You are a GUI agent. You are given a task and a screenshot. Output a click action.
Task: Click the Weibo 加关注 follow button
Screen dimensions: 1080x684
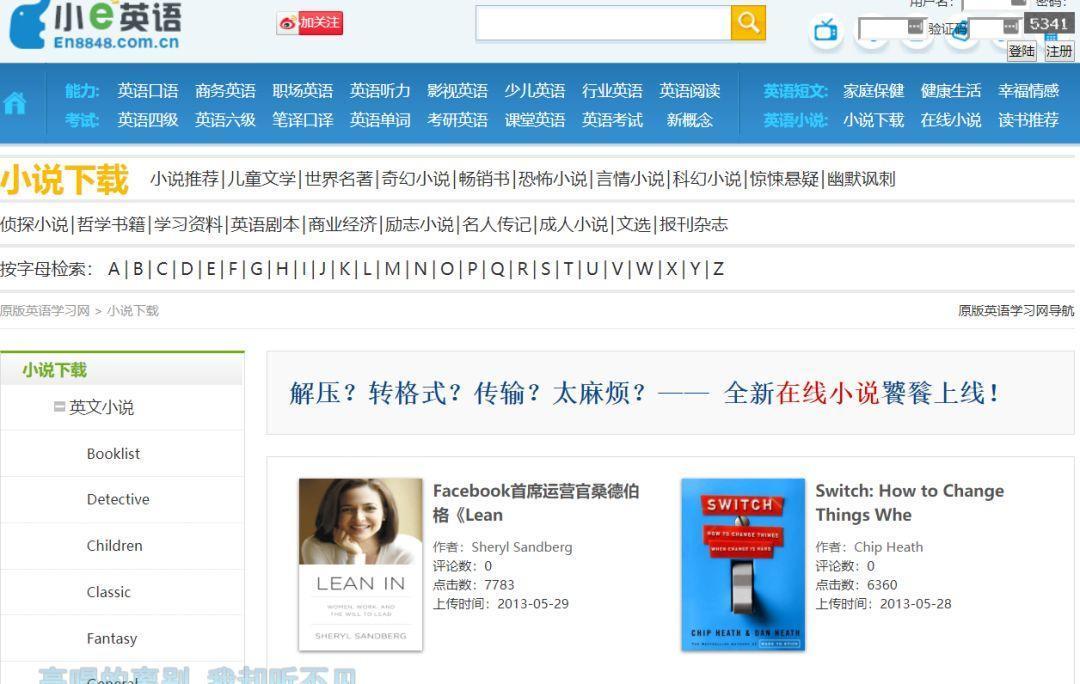[309, 23]
